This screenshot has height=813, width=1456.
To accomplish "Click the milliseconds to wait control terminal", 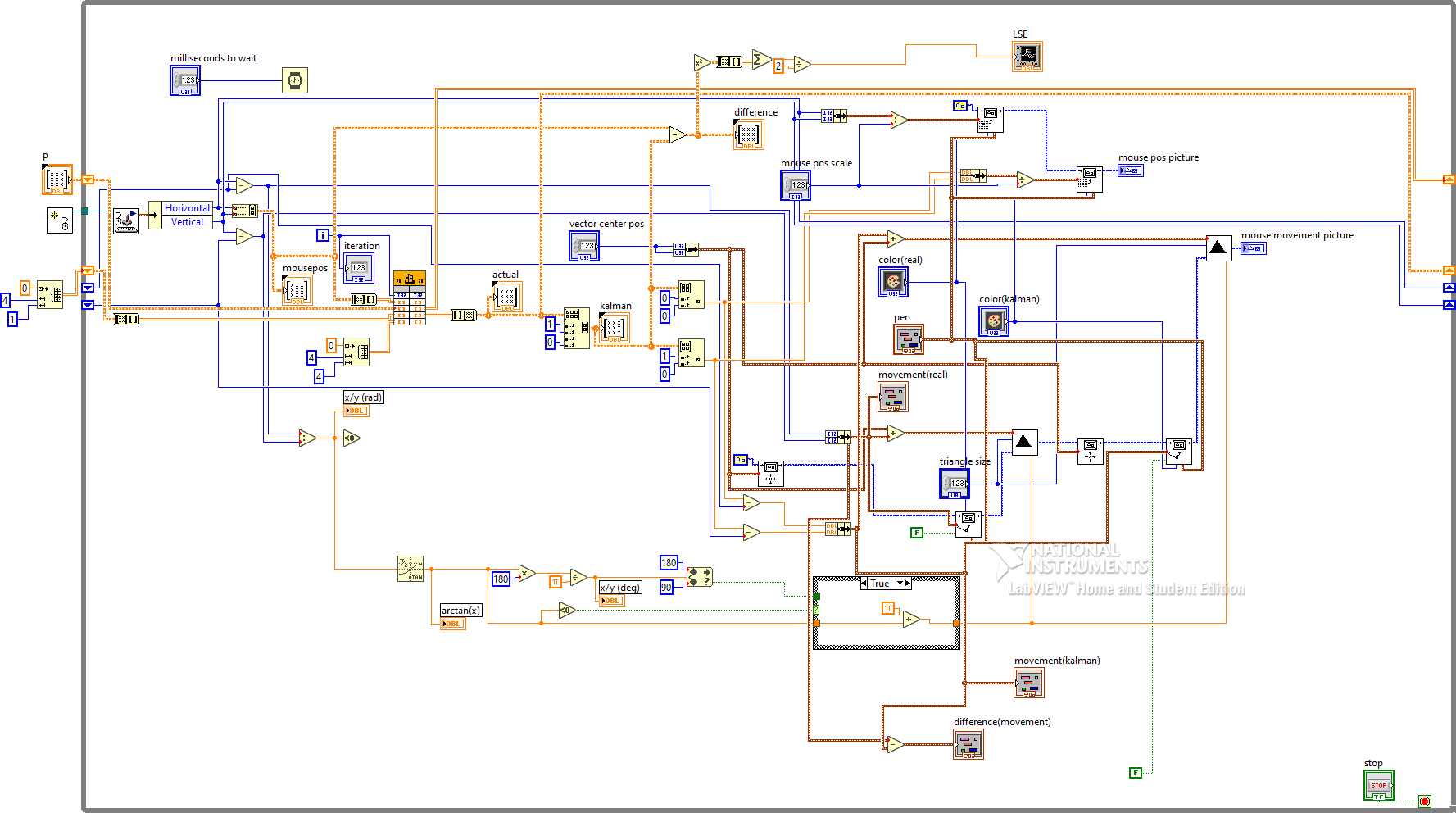I will [x=185, y=80].
